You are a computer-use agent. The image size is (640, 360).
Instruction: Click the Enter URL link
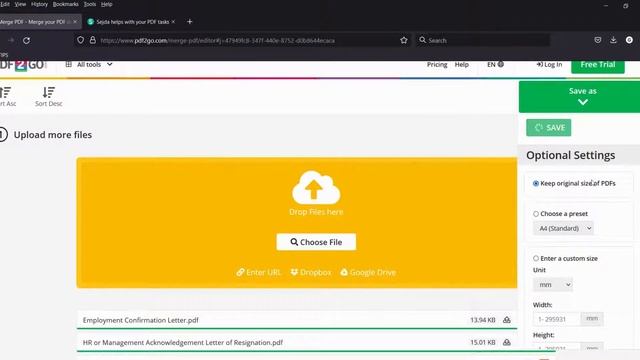pyautogui.click(x=259, y=272)
